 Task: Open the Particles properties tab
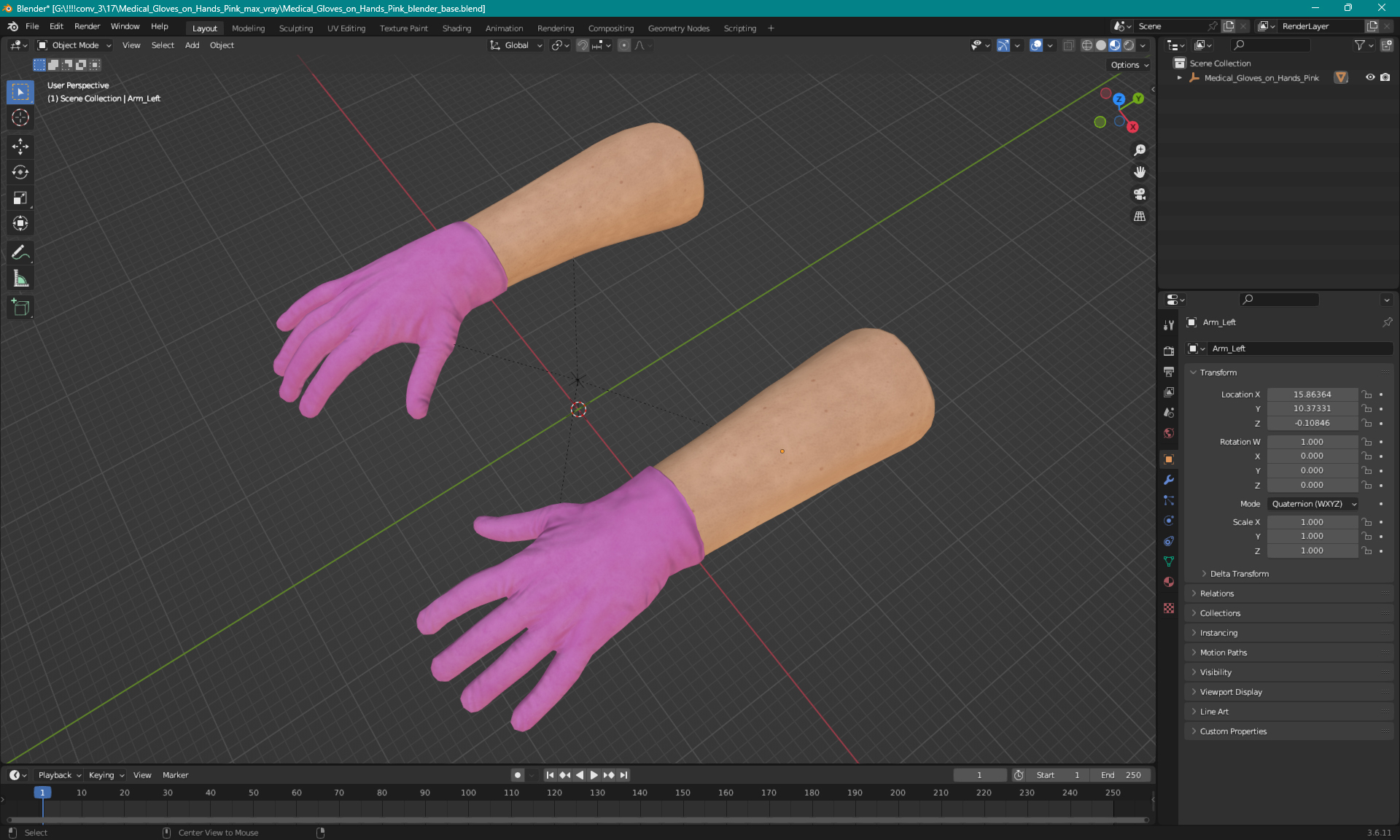click(x=1169, y=500)
